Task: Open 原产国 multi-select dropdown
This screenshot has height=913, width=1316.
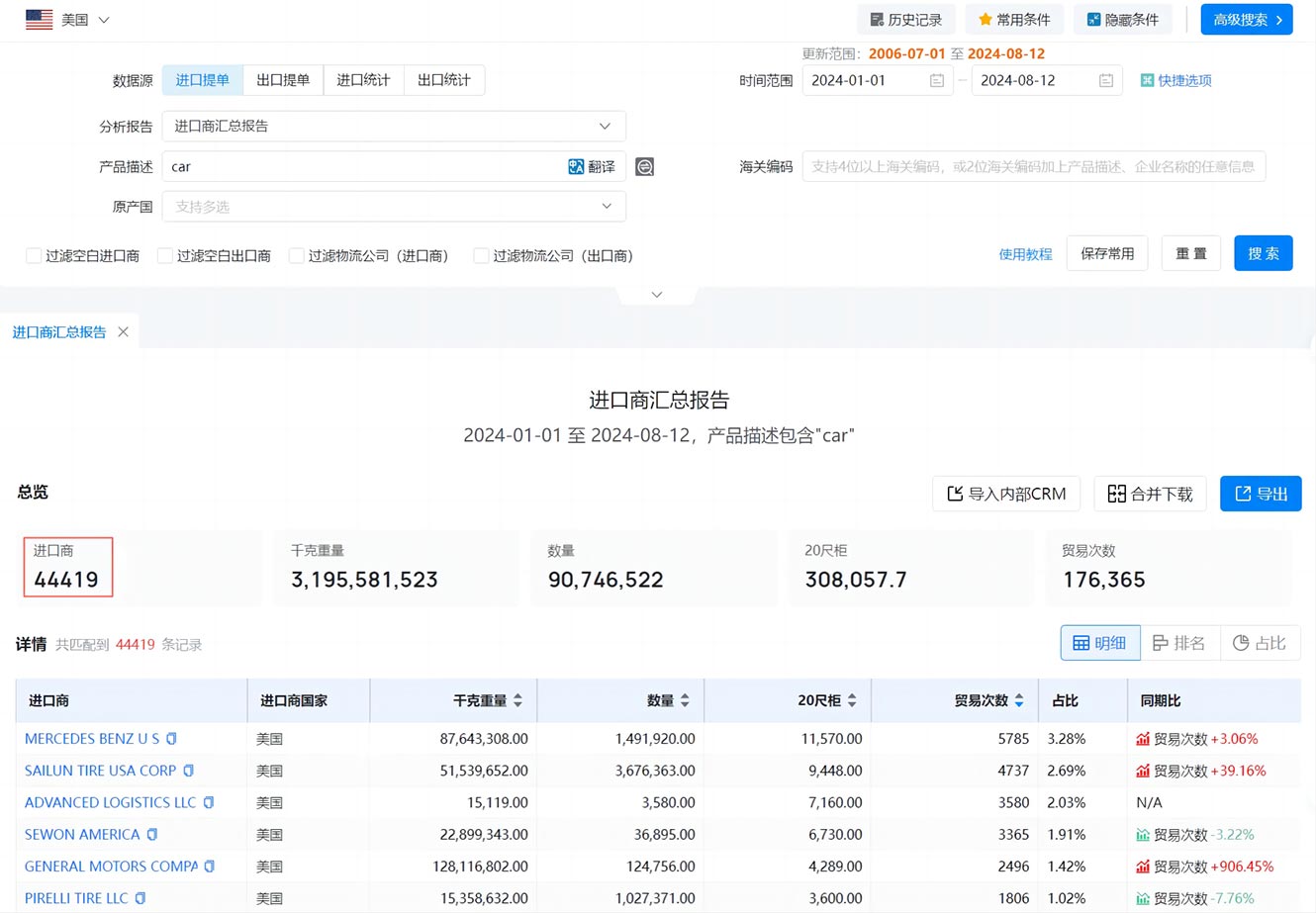Action: point(394,207)
